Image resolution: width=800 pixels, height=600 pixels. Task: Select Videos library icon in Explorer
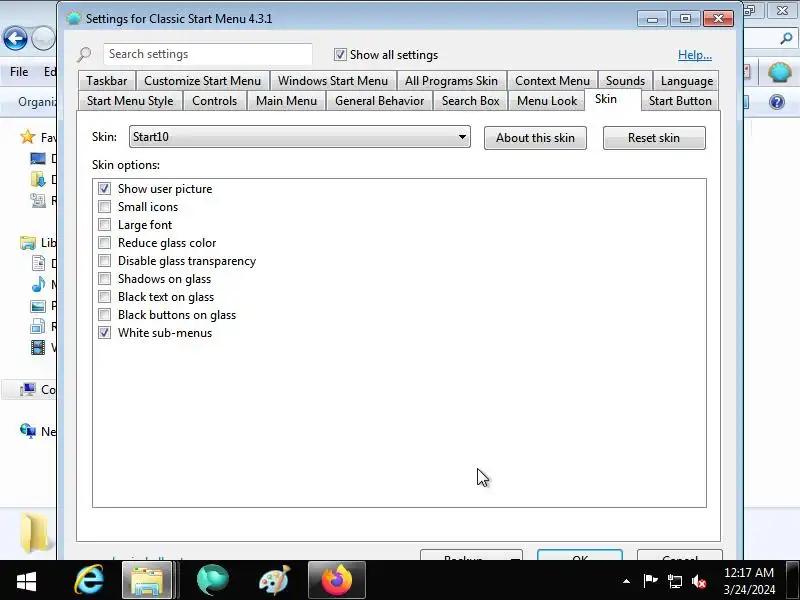click(x=38, y=347)
